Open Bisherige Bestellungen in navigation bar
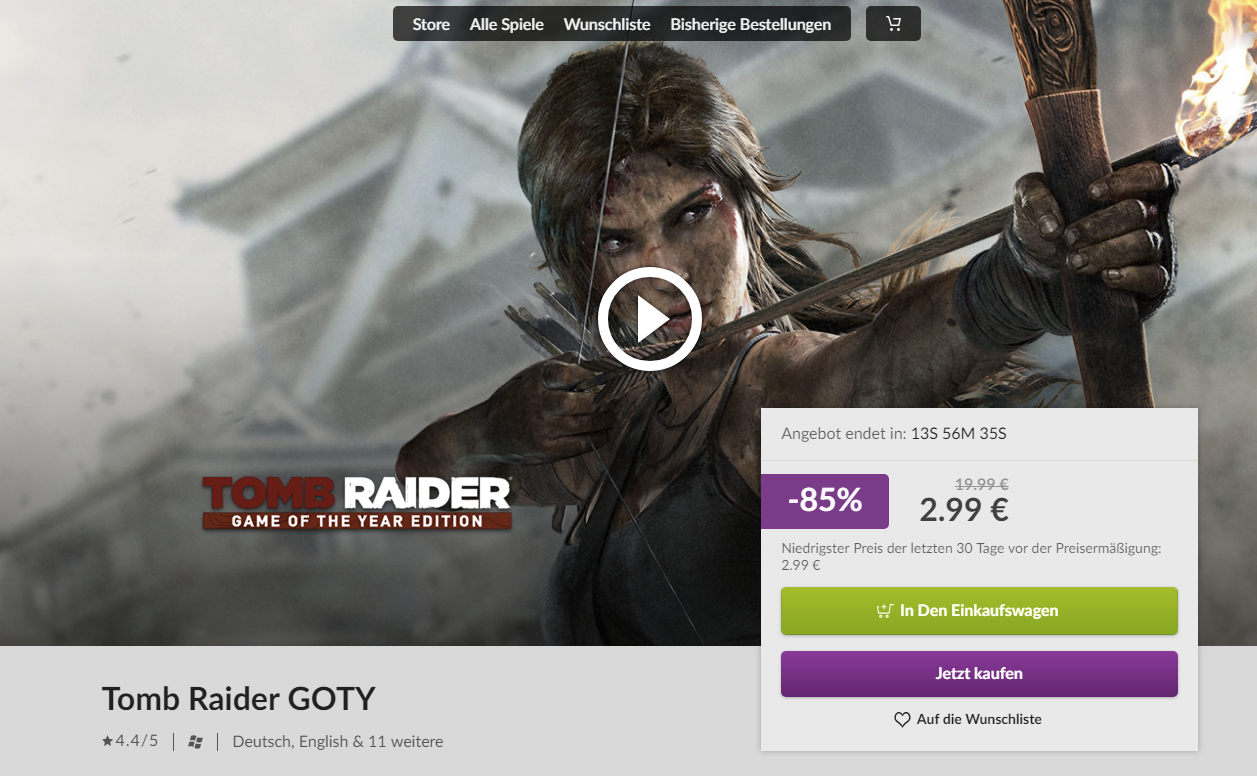Screen dimensions: 1257x776 pyautogui.click(x=750, y=24)
